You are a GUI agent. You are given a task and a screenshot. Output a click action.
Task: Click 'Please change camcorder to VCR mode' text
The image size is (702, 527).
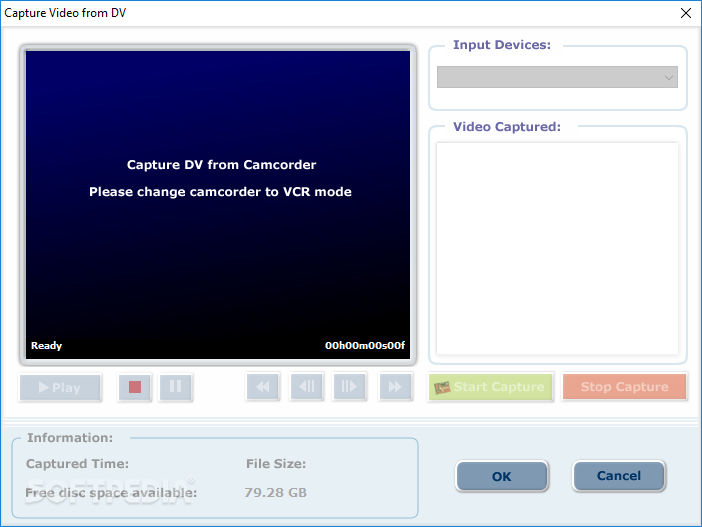[x=220, y=192]
